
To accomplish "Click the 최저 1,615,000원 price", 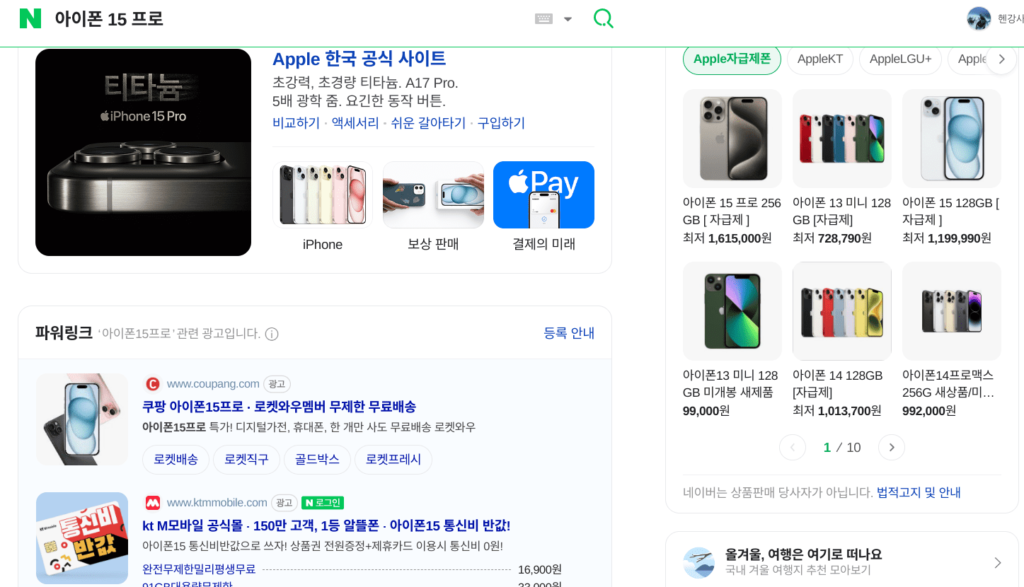I will [x=727, y=238].
